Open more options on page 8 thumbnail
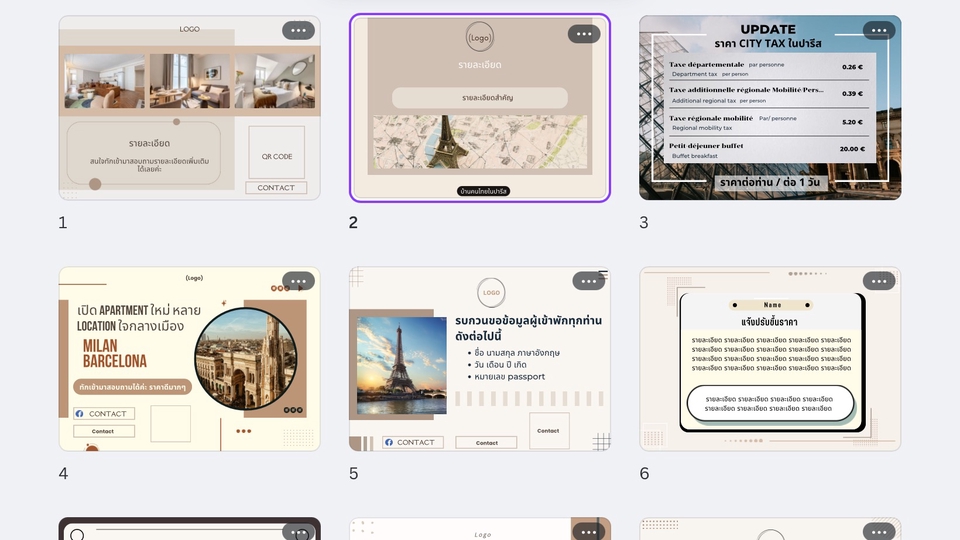The height and width of the screenshot is (540, 960). click(588, 532)
